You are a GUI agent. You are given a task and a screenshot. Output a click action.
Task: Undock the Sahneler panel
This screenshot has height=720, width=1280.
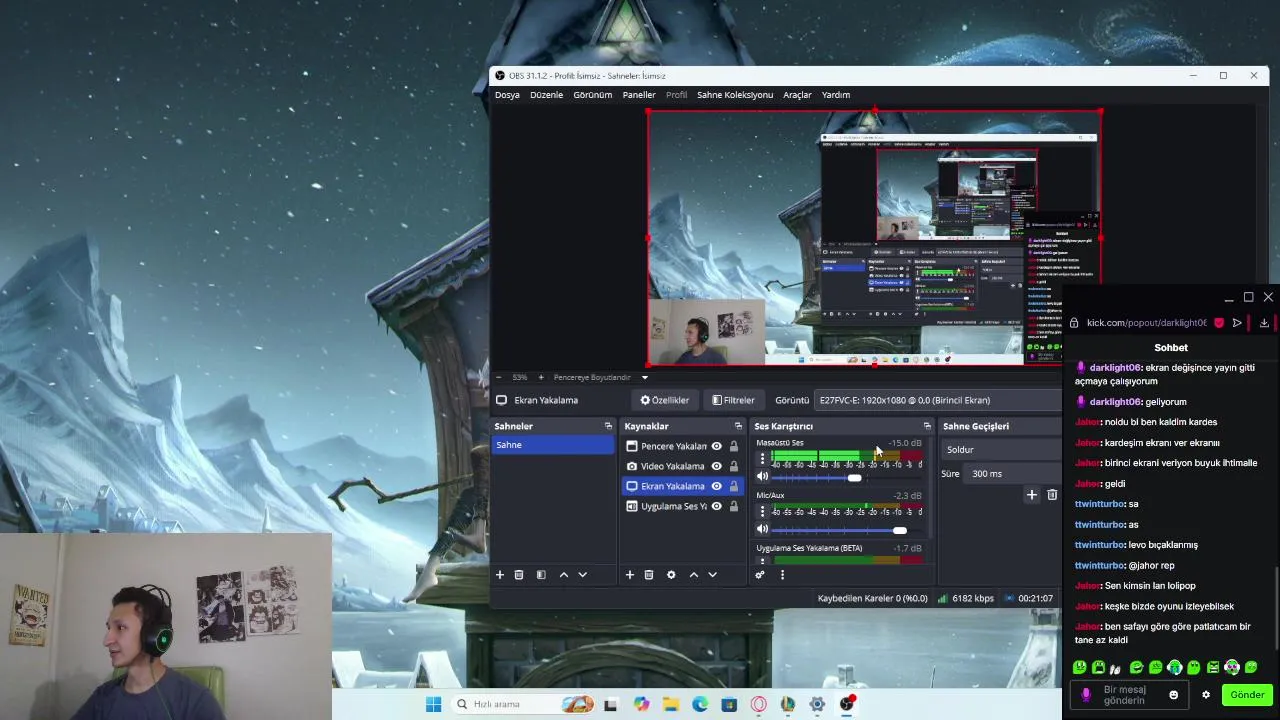tap(608, 426)
